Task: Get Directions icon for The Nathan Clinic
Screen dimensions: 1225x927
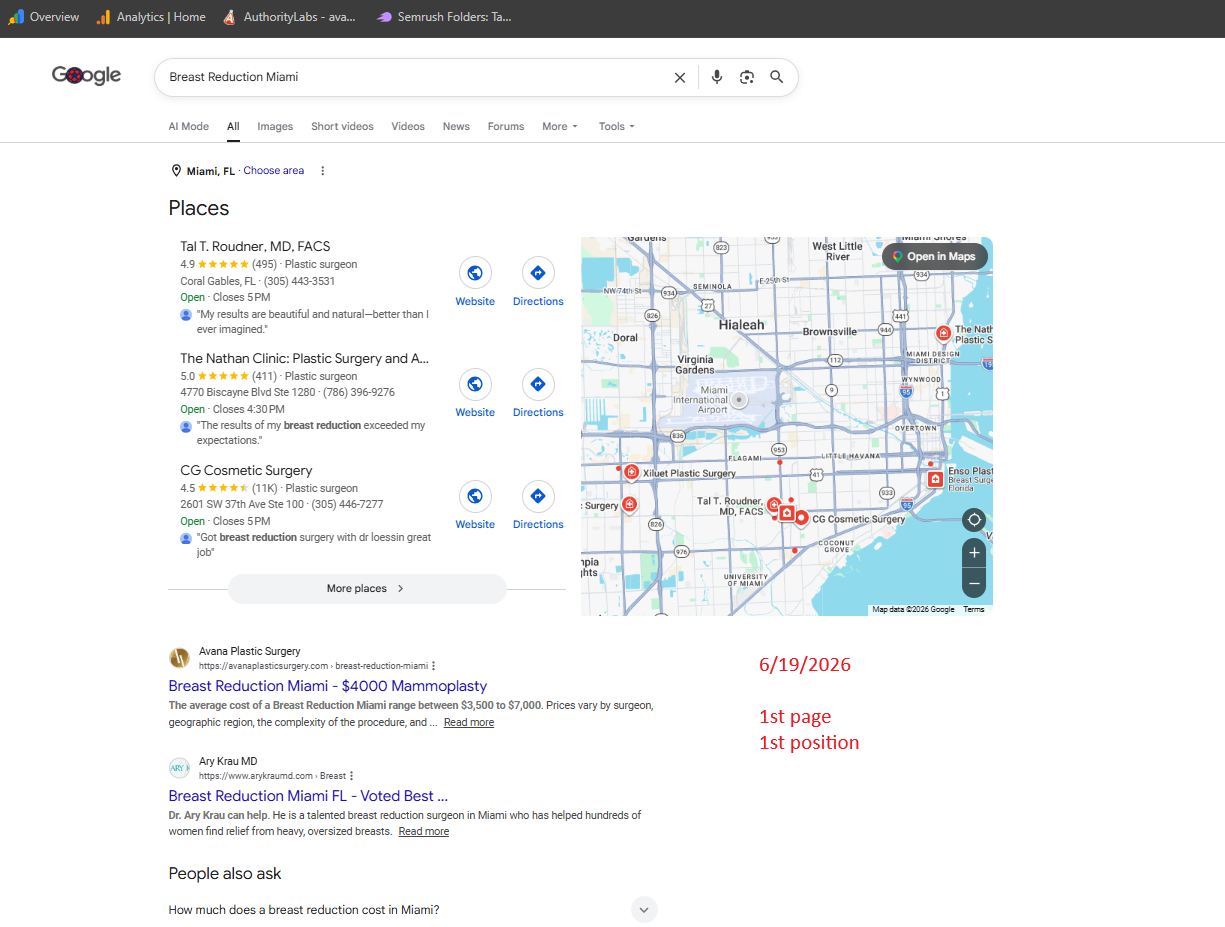Action: click(x=538, y=384)
